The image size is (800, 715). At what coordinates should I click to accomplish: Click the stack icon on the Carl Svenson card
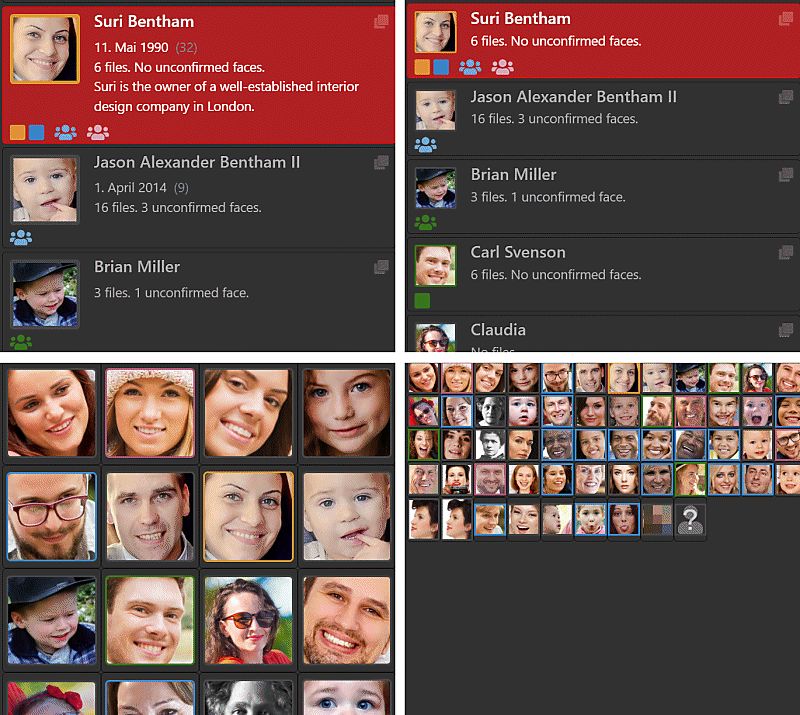[x=786, y=252]
